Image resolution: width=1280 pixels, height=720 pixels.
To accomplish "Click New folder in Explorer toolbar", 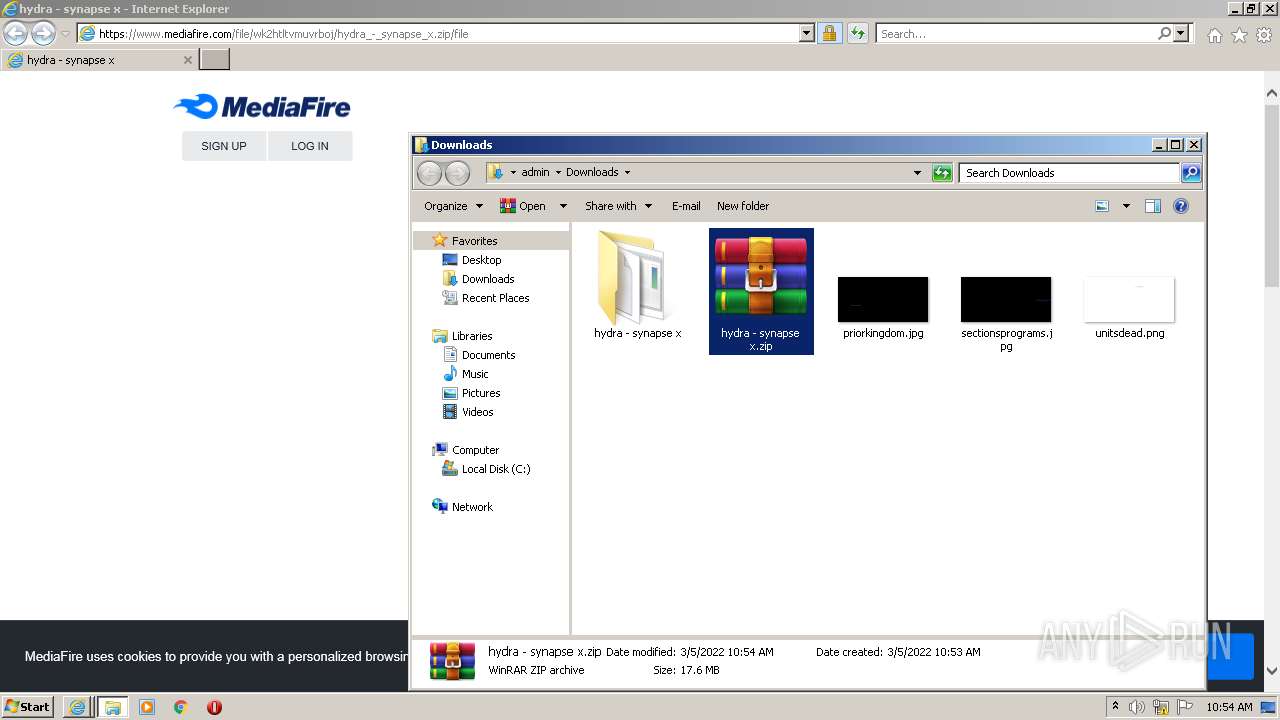I will 743,206.
